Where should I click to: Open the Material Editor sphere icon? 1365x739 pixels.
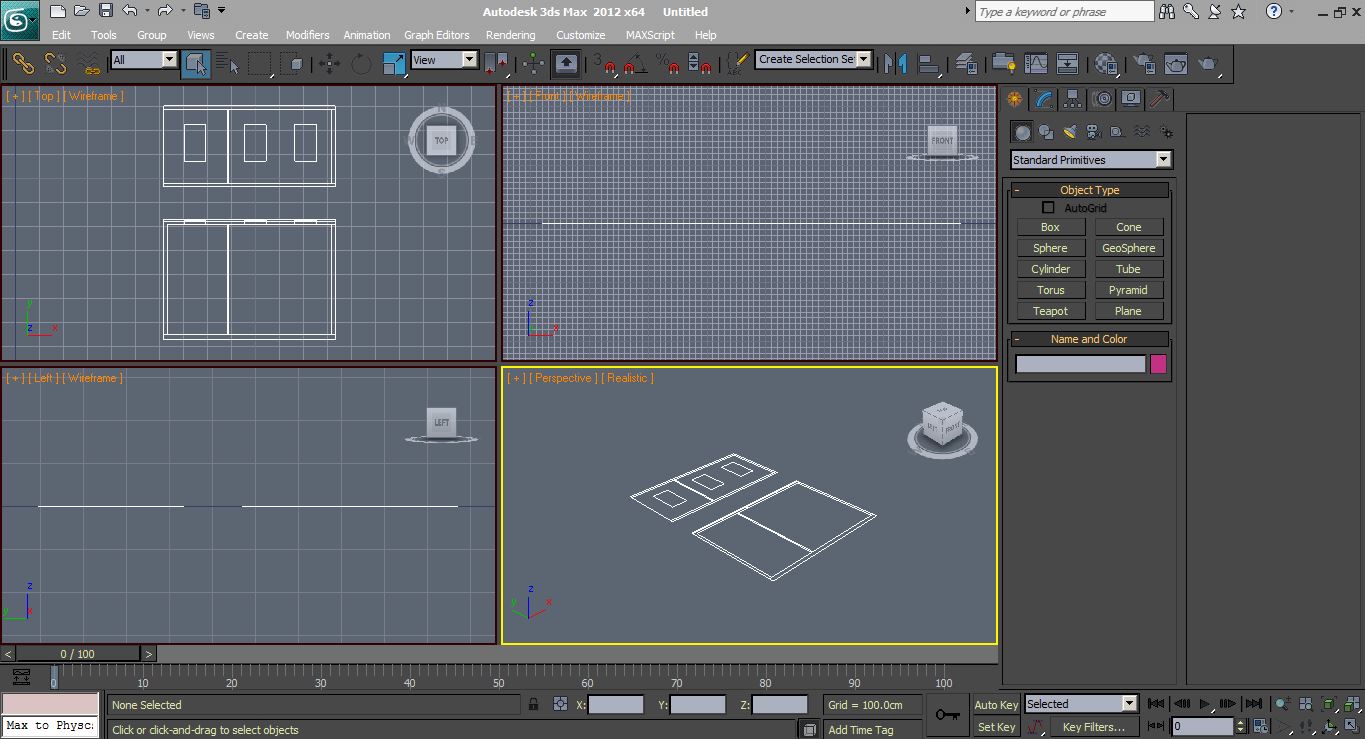(x=1105, y=64)
